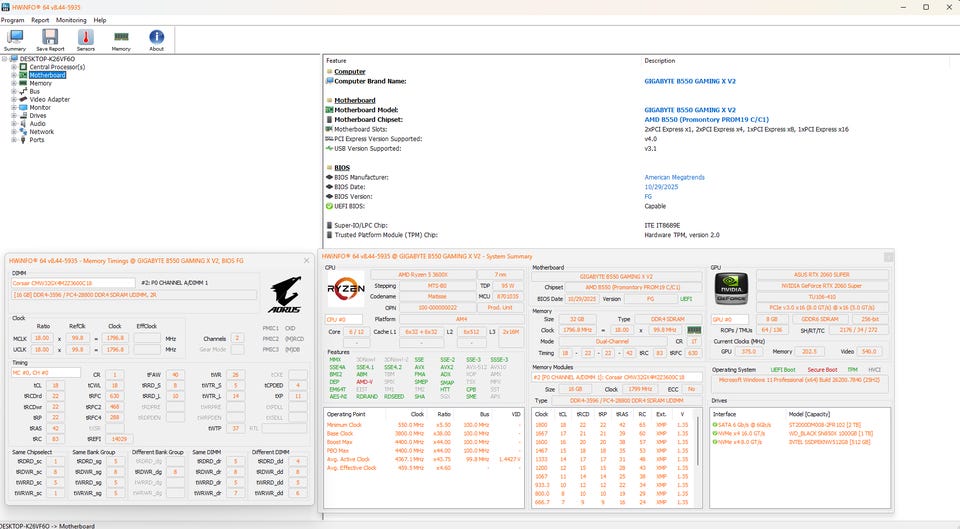This screenshot has height=529, width=960.
Task: Open the Report menu
Action: click(x=40, y=20)
